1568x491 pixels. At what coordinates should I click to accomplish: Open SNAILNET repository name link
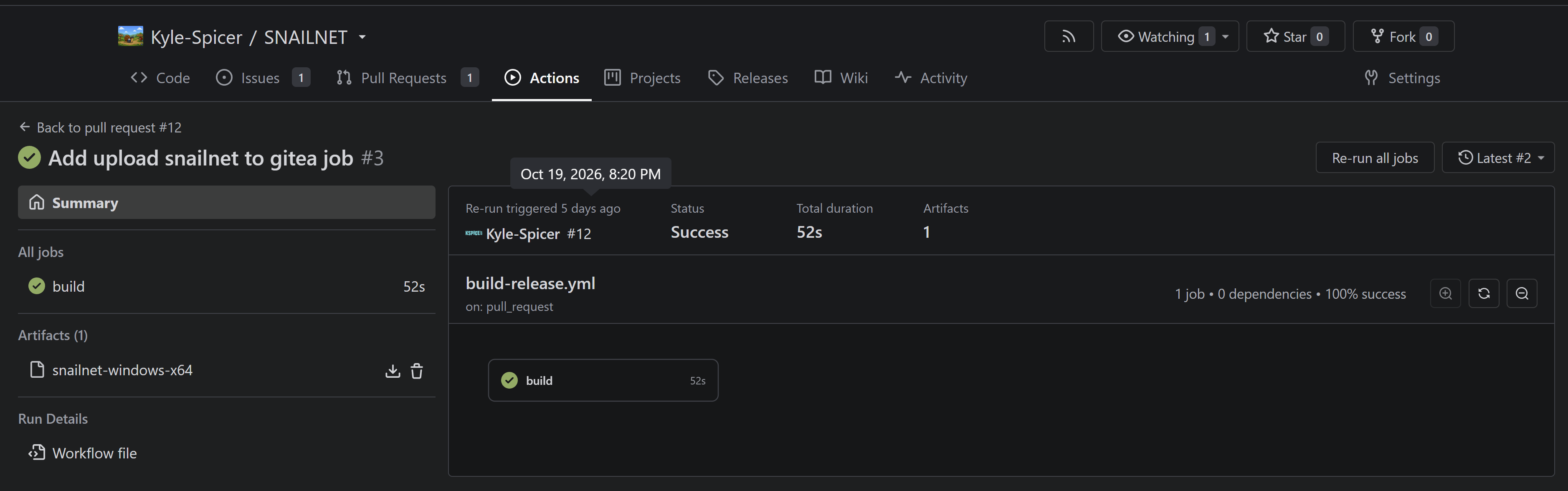pos(306,37)
